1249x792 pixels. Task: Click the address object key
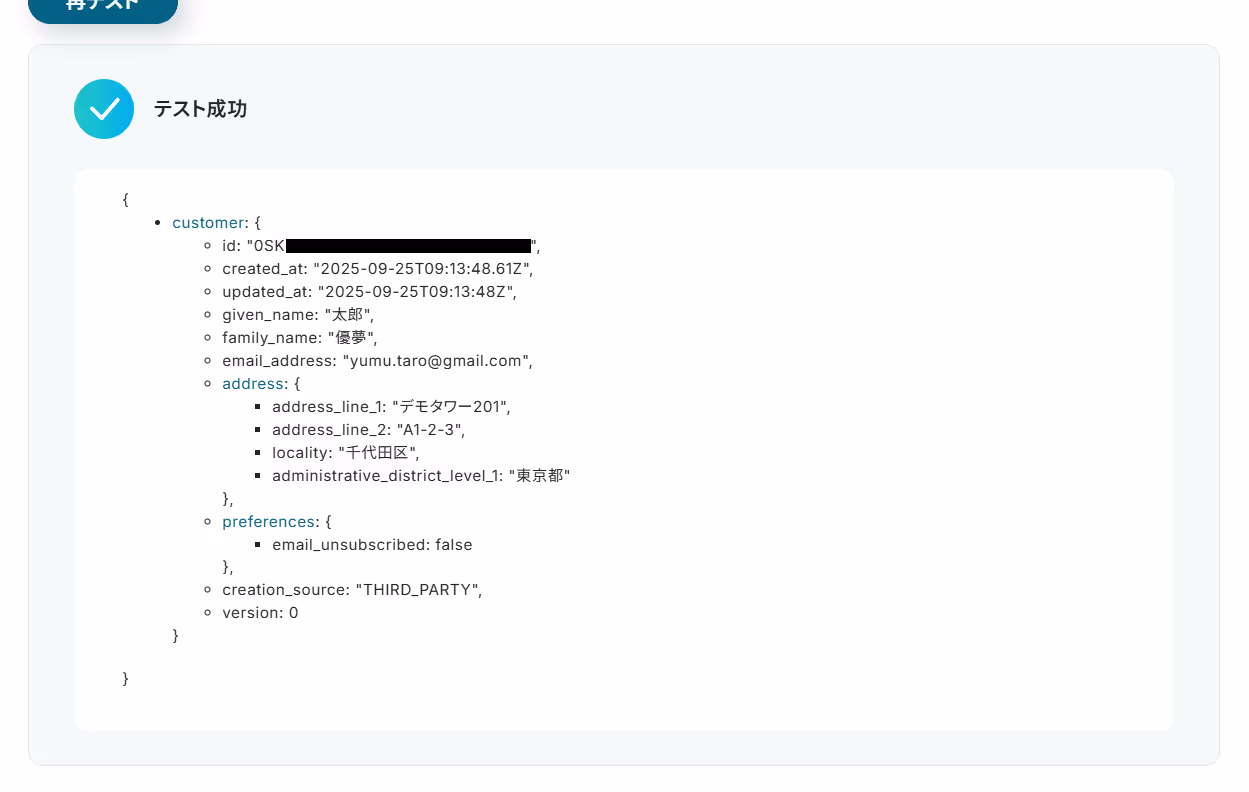coord(253,384)
